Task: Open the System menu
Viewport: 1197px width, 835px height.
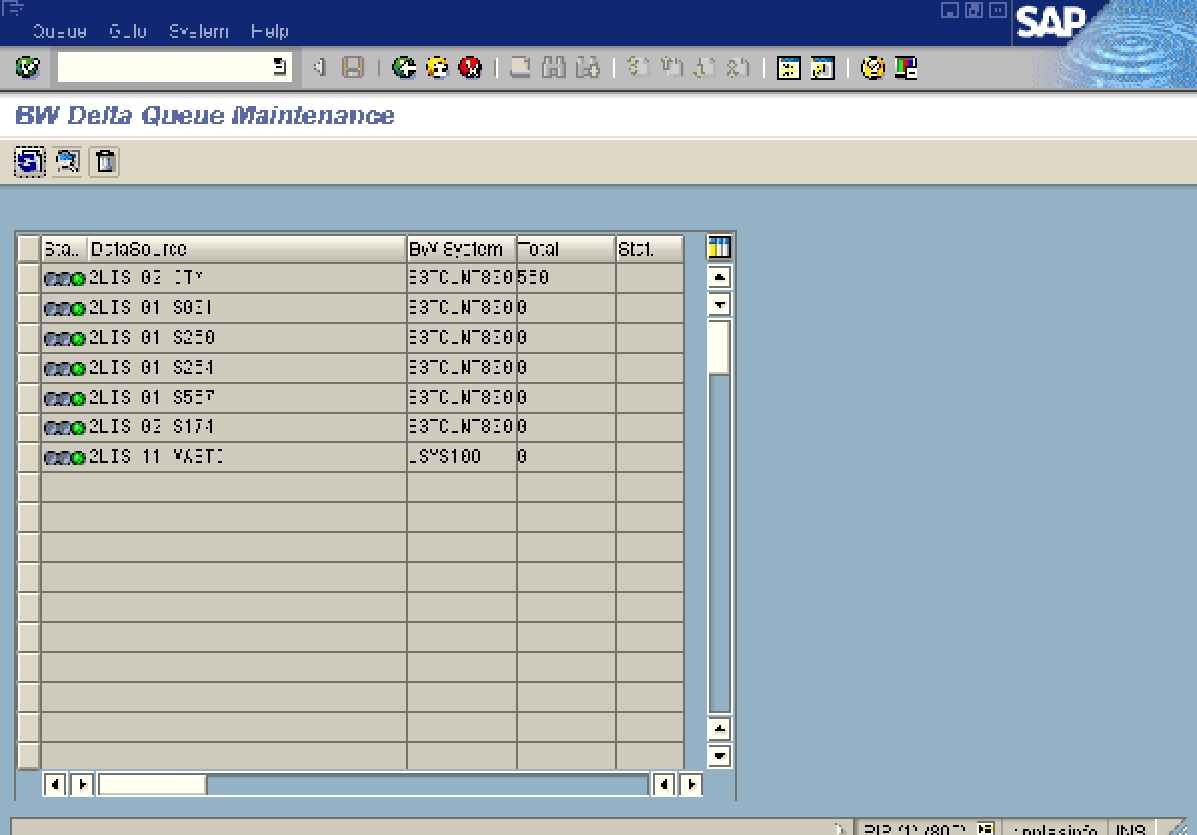Action: click(x=198, y=31)
